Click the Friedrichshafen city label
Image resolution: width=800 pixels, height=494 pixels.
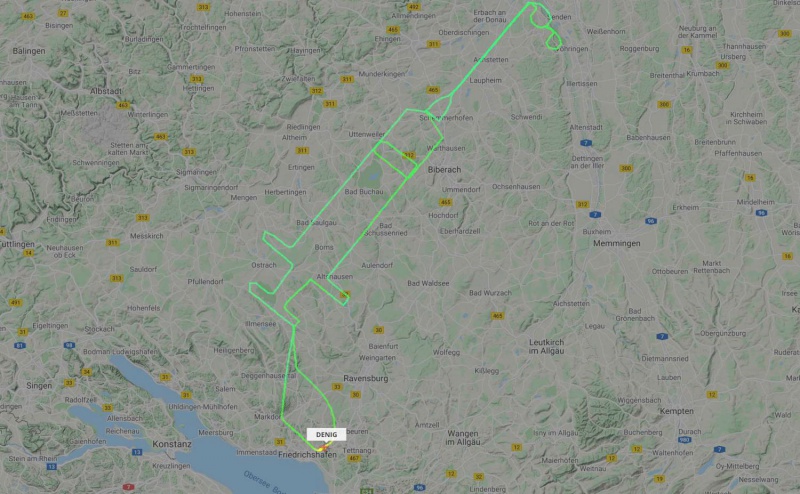click(307, 454)
